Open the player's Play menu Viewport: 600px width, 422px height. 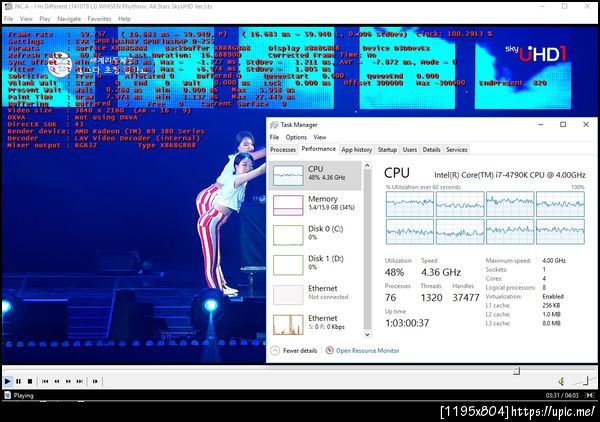click(44, 19)
